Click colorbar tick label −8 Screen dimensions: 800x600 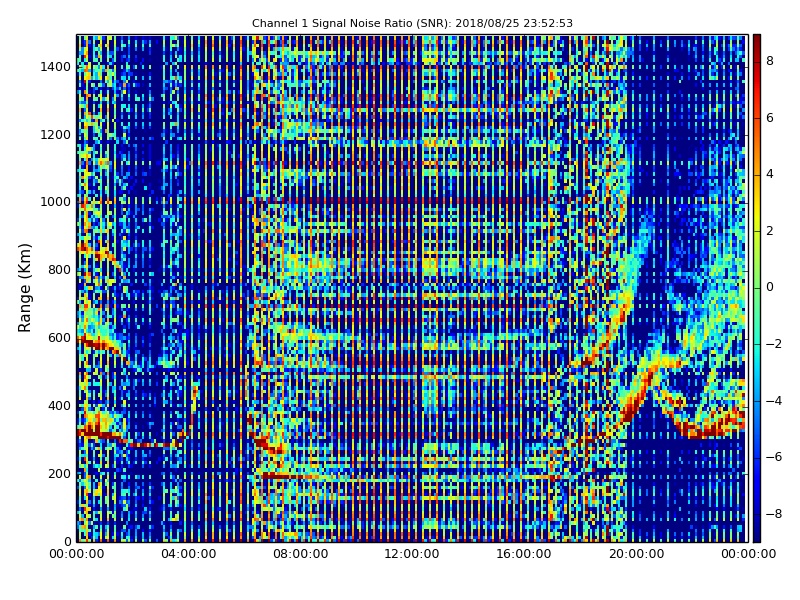774,514
